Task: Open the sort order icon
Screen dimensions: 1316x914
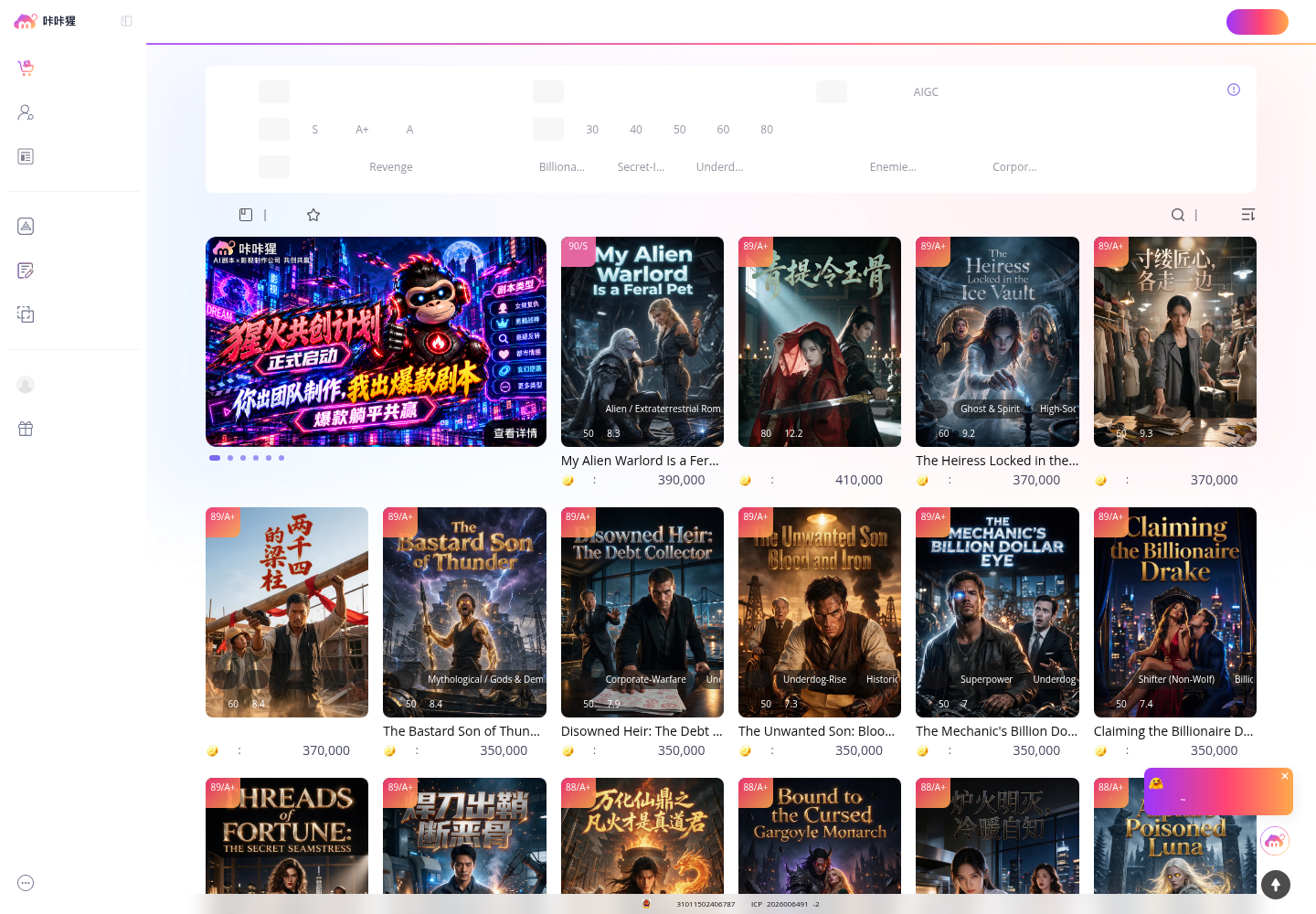Action: pos(1248,215)
